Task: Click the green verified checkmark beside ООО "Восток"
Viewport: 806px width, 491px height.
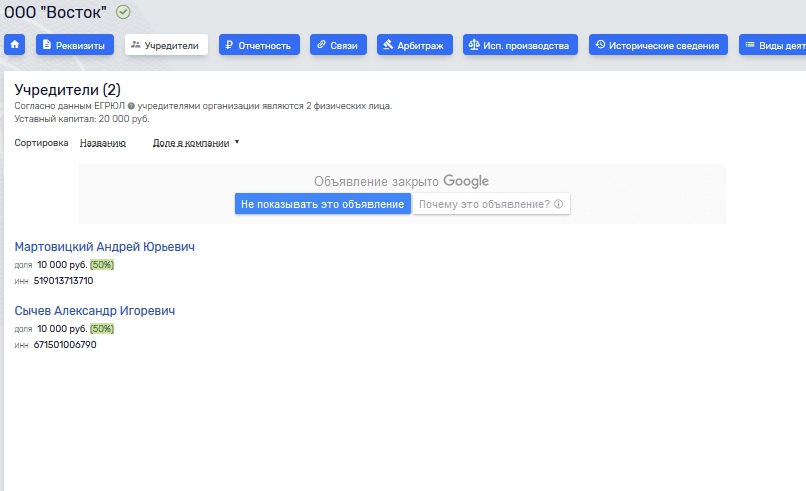Action: pos(123,12)
